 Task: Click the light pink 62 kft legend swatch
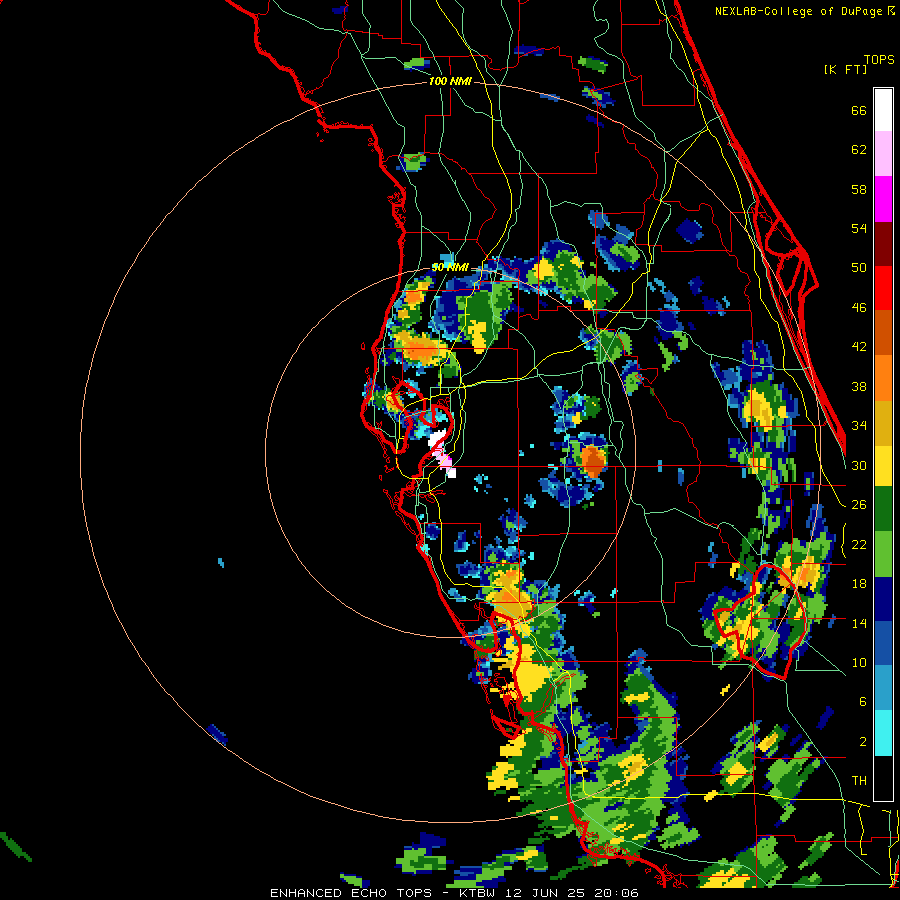[x=883, y=154]
